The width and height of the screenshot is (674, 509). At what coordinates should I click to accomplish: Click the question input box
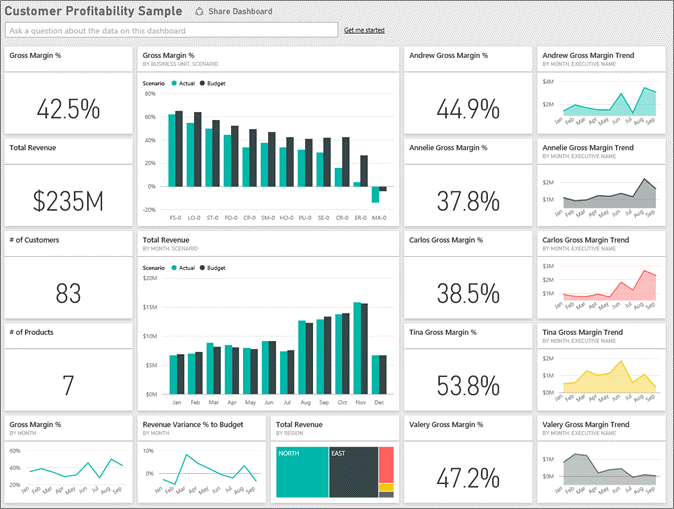tap(170, 31)
